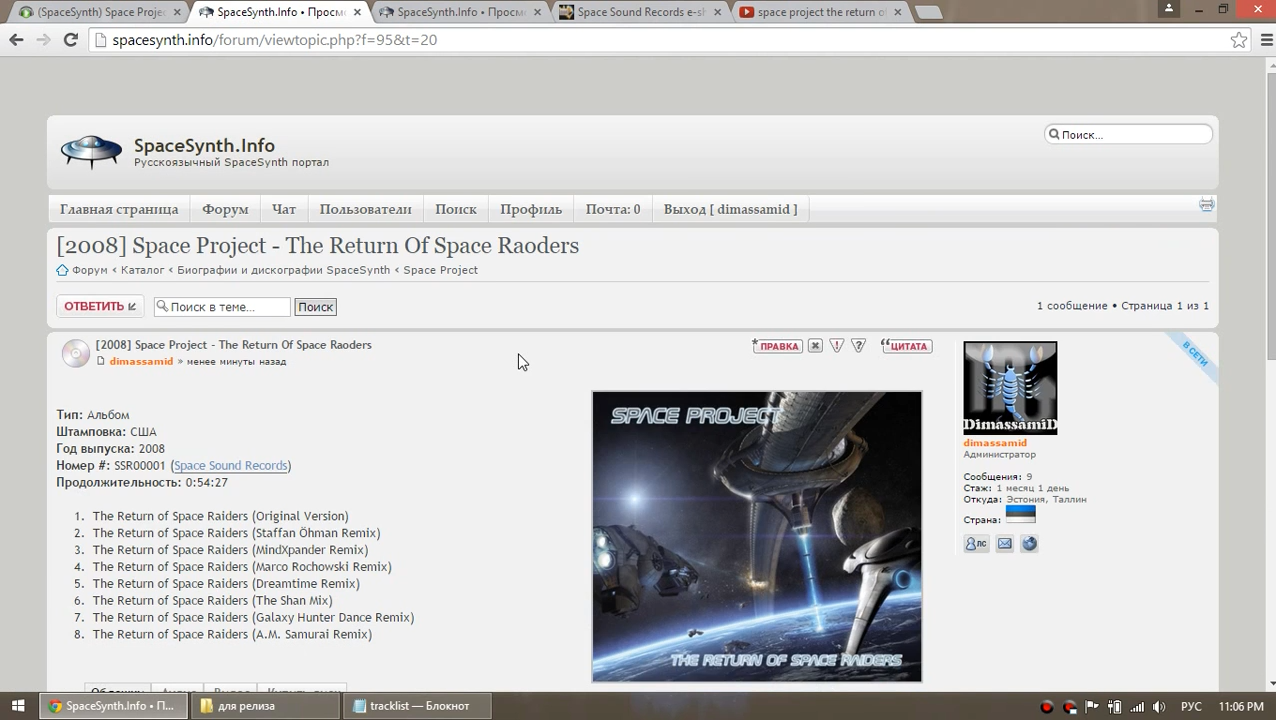Open the Профиль menu item

531,209
